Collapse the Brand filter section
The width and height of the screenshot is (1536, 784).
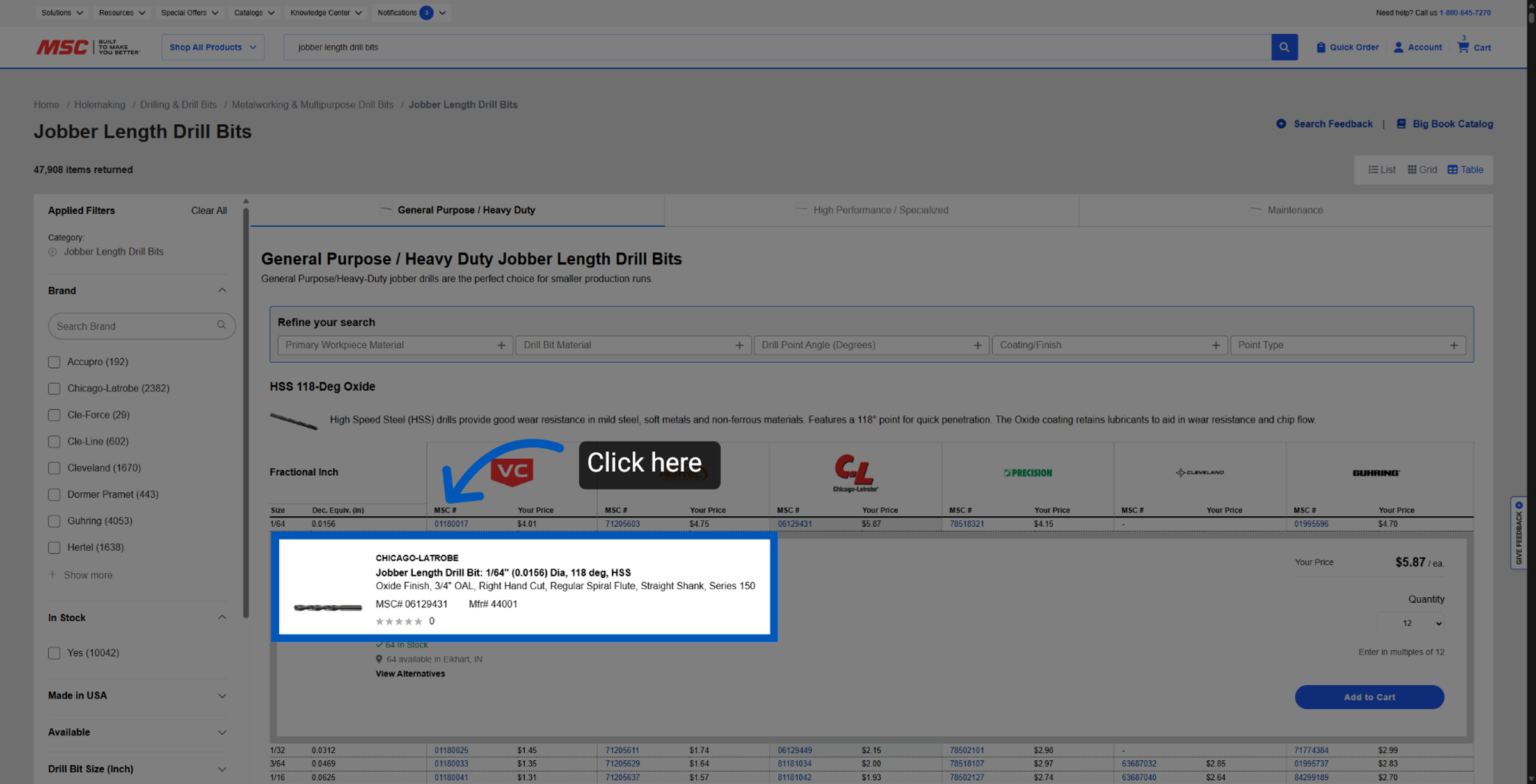222,291
